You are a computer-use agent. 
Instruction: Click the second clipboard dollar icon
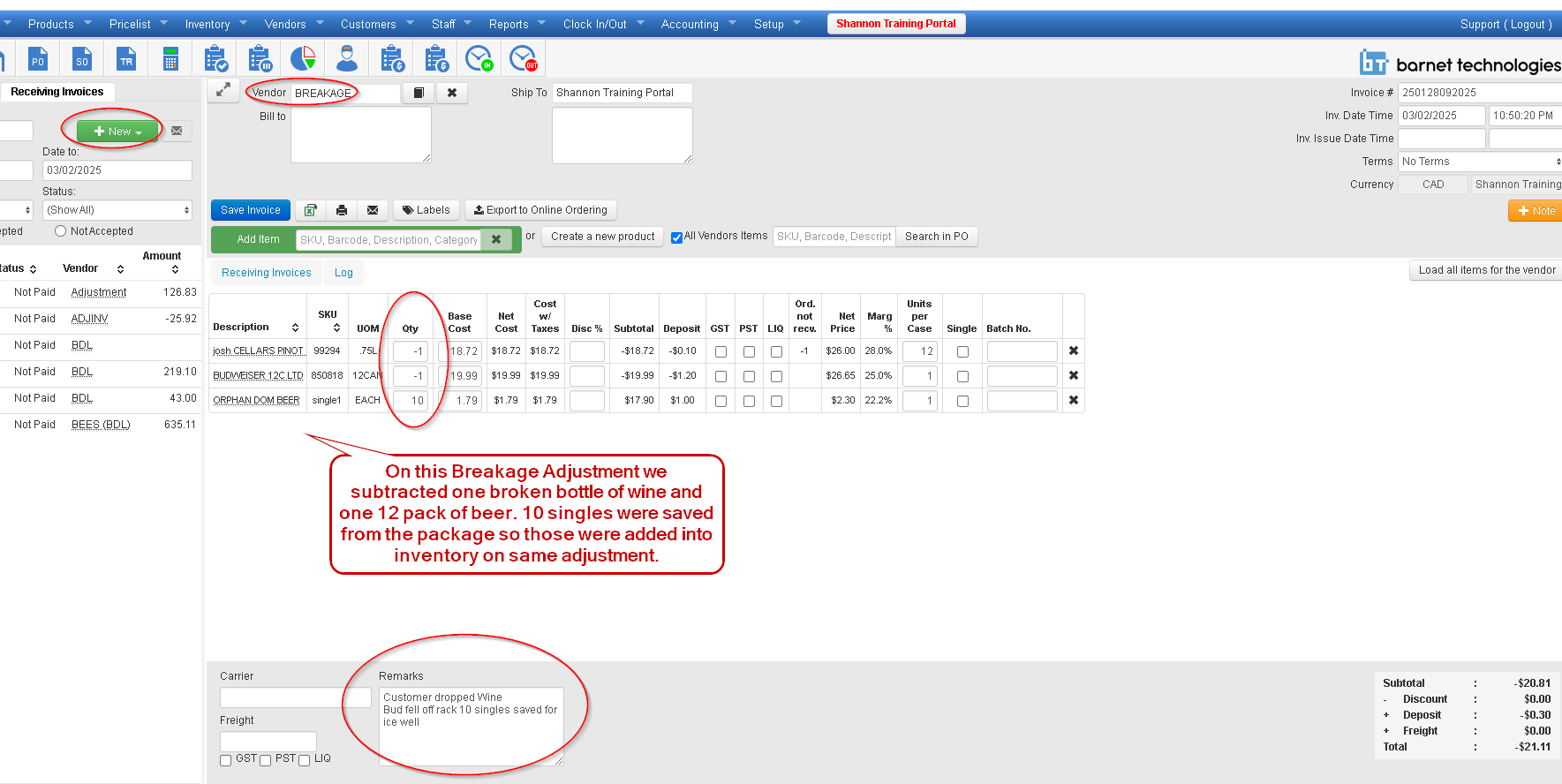point(436,59)
